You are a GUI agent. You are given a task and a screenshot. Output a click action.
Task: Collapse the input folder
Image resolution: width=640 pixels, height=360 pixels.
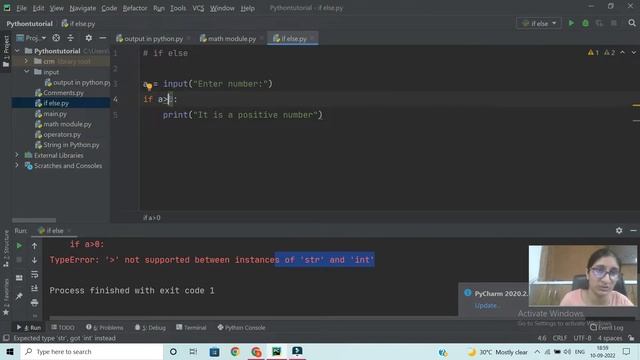pos(27,72)
